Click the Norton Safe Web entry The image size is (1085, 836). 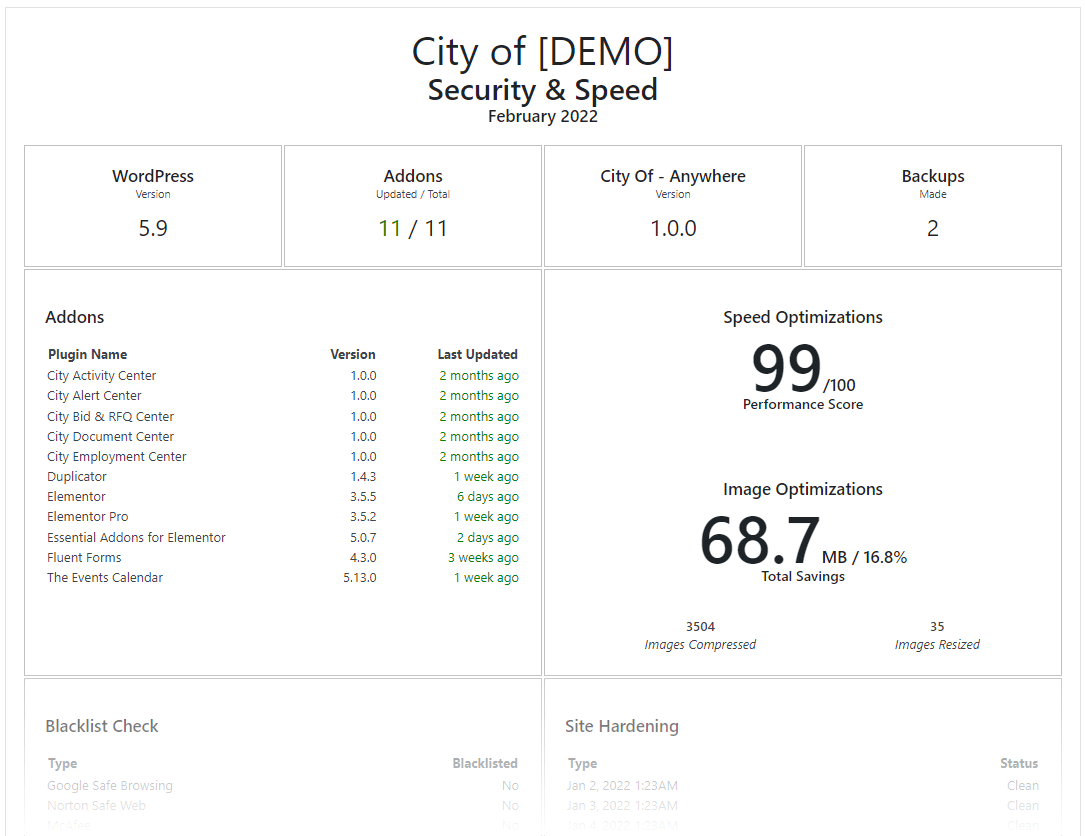click(x=97, y=805)
